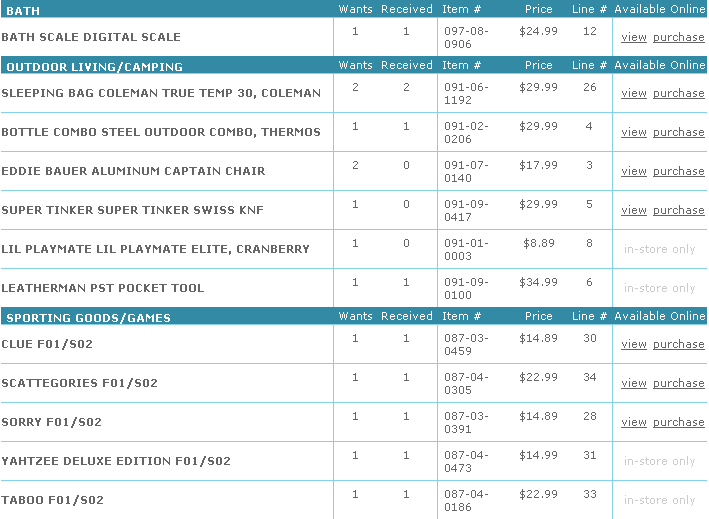Select the Leatherman PST Pocket Tool name
Image resolution: width=709 pixels, height=519 pixels.
(102, 288)
